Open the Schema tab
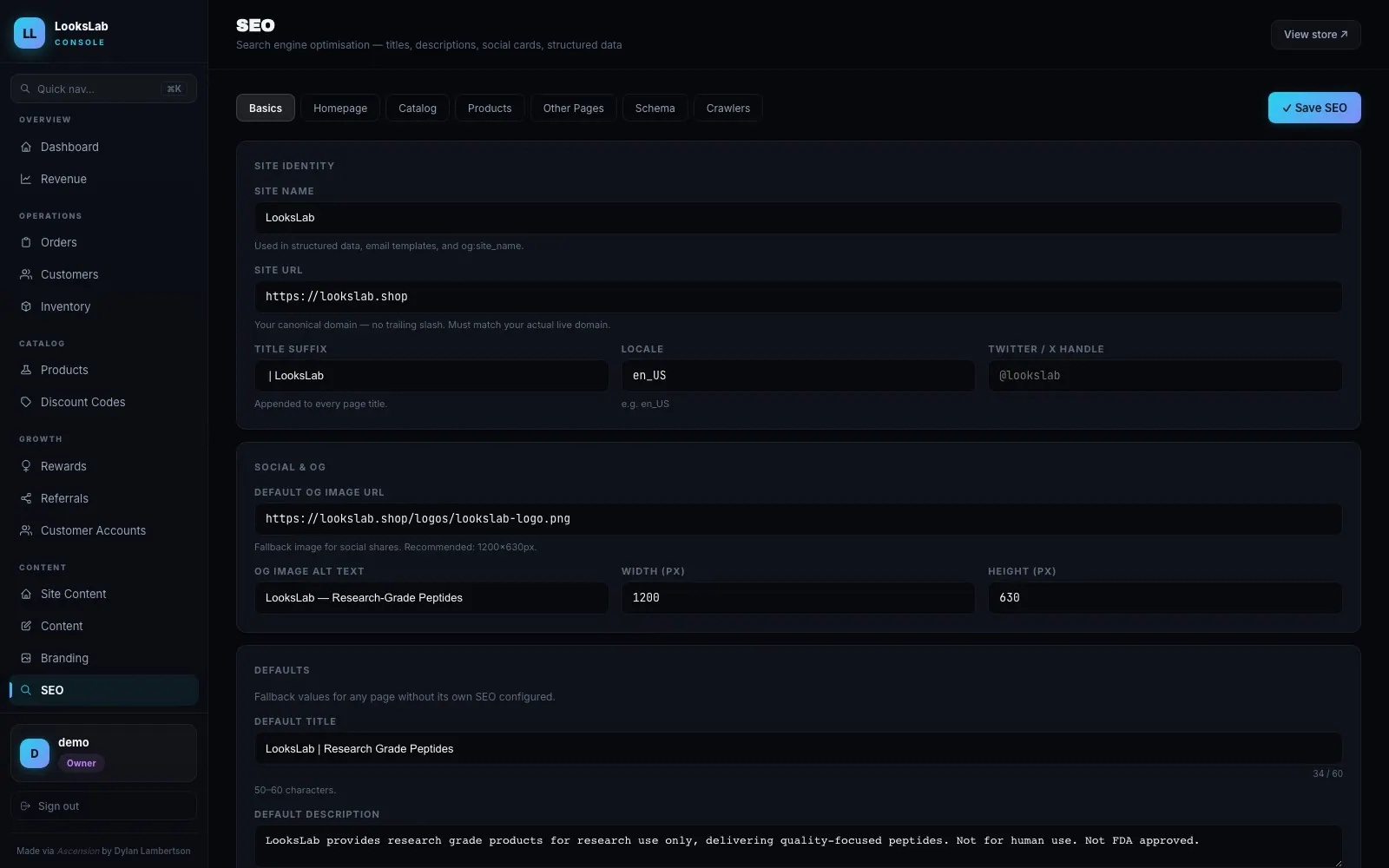The height and width of the screenshot is (868, 1389). tap(655, 108)
